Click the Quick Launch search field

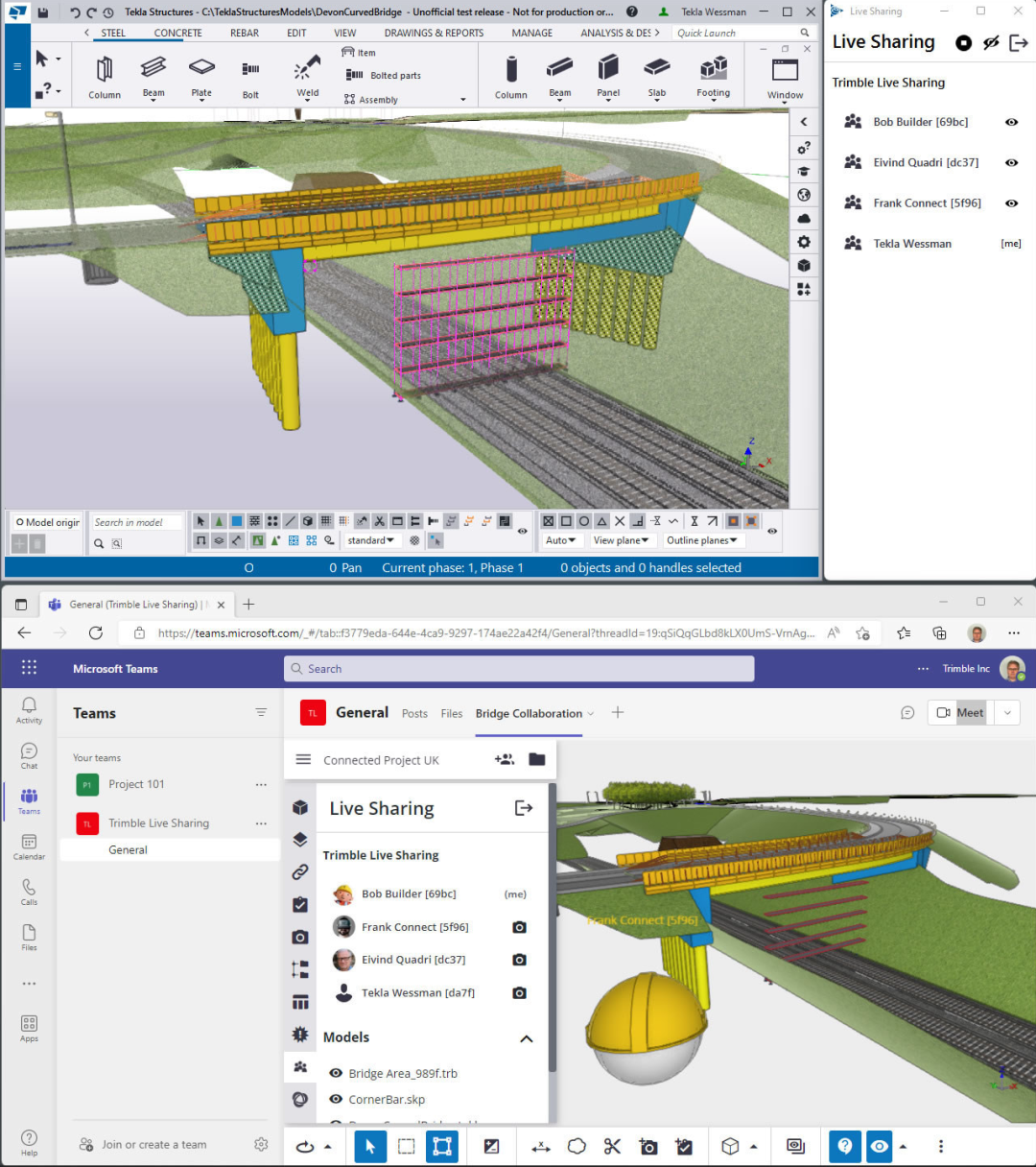(743, 33)
